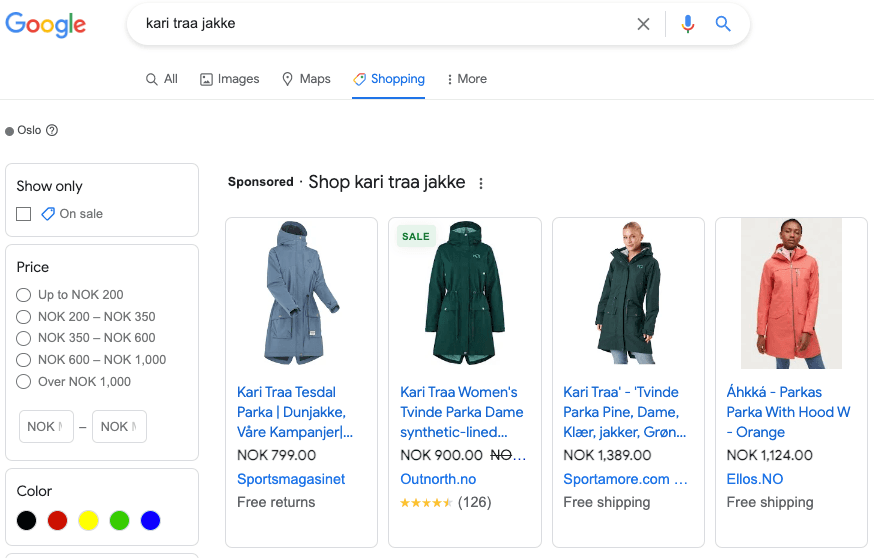This screenshot has height=558, width=874.
Task: Clear the search query with X icon
Action: click(x=643, y=24)
